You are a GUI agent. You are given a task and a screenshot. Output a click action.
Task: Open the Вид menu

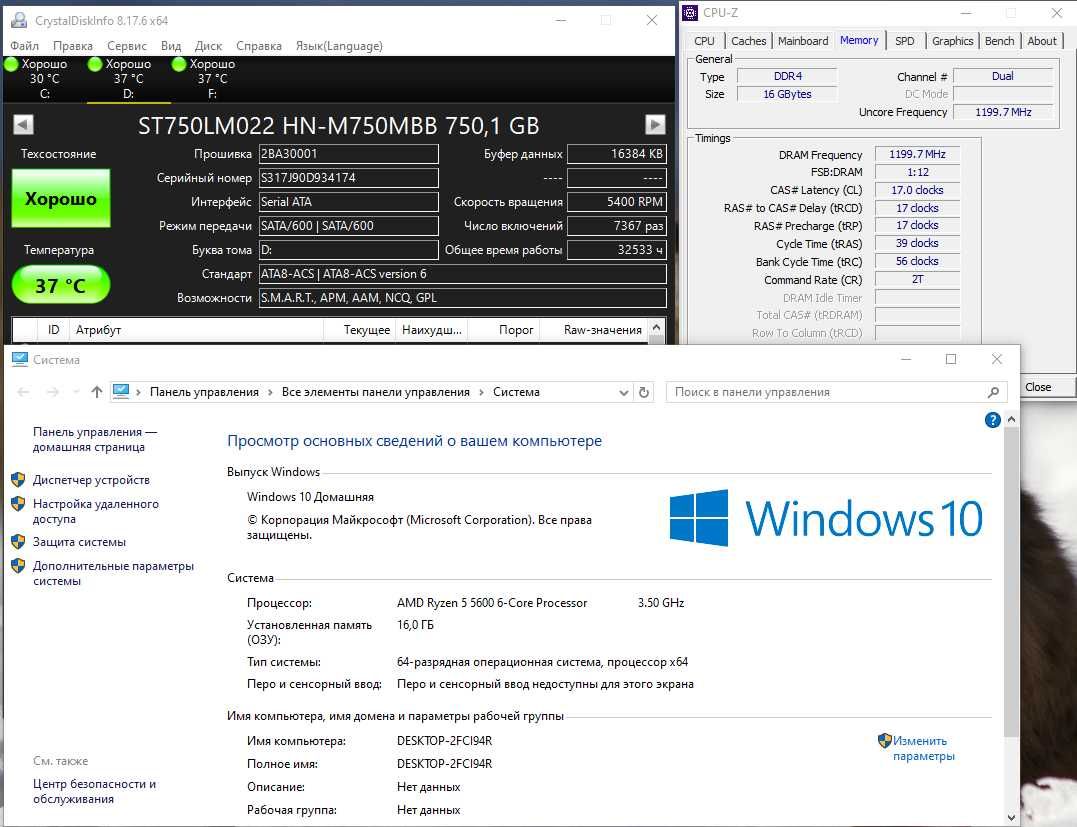(x=171, y=46)
